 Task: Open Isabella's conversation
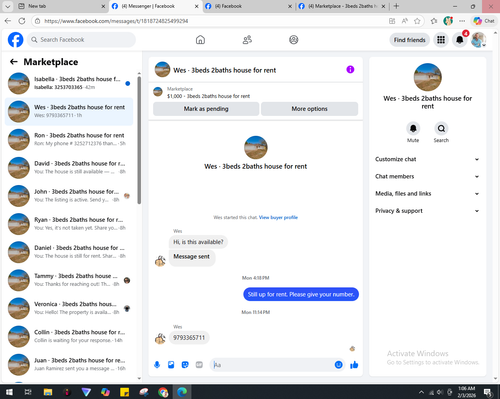point(69,83)
